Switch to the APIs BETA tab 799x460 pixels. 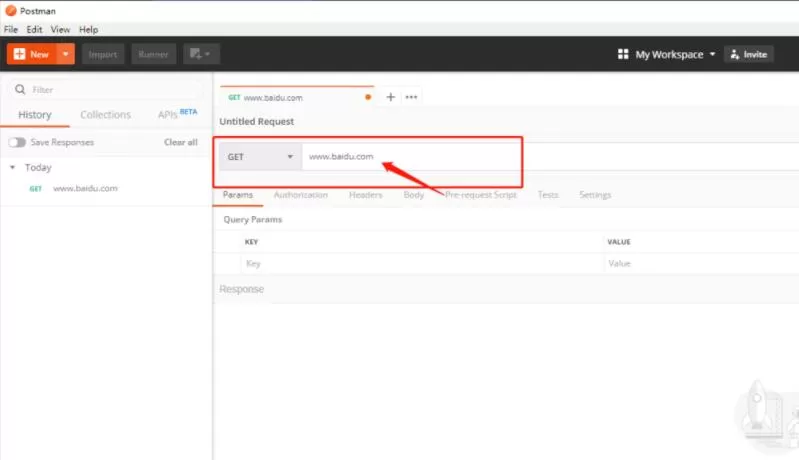[177, 114]
